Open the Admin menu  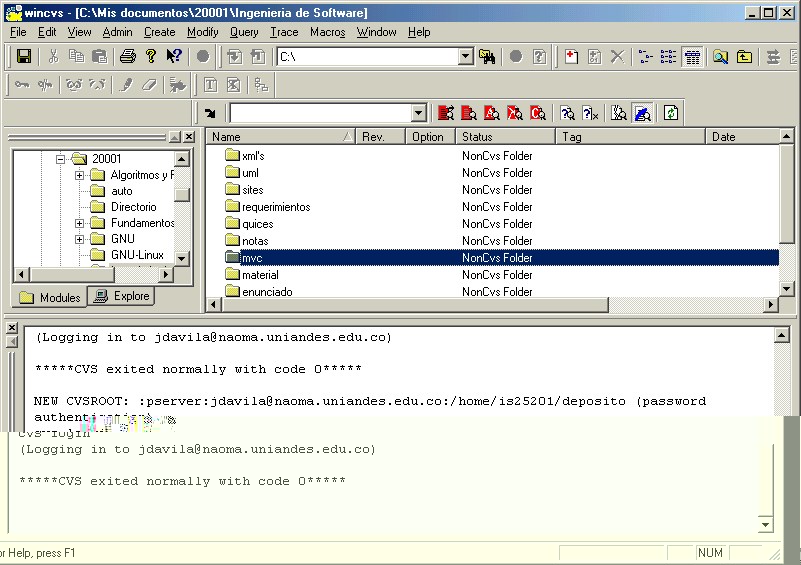[117, 32]
